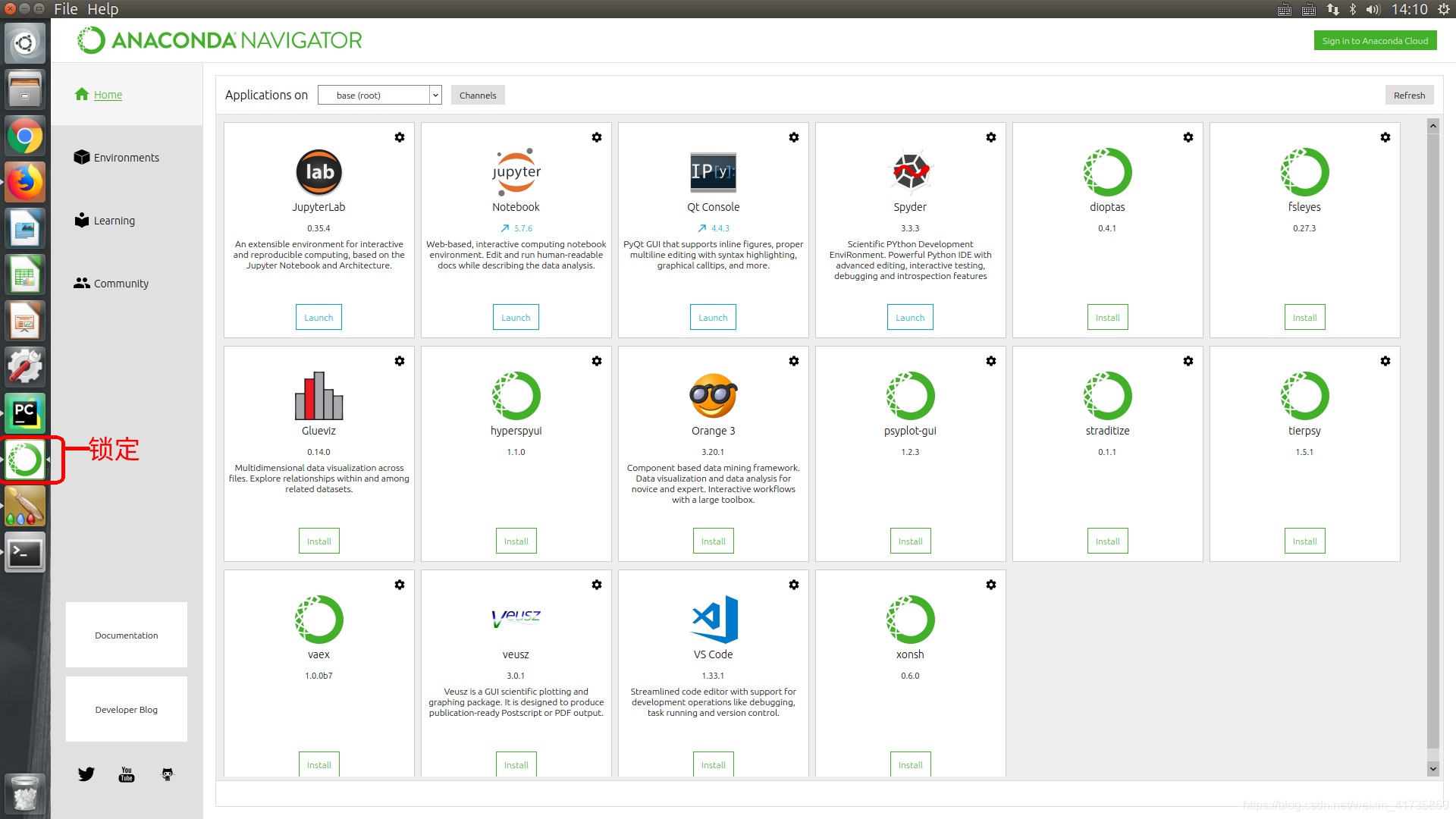
Task: Click the Glueviz bar chart logo
Action: click(x=318, y=395)
